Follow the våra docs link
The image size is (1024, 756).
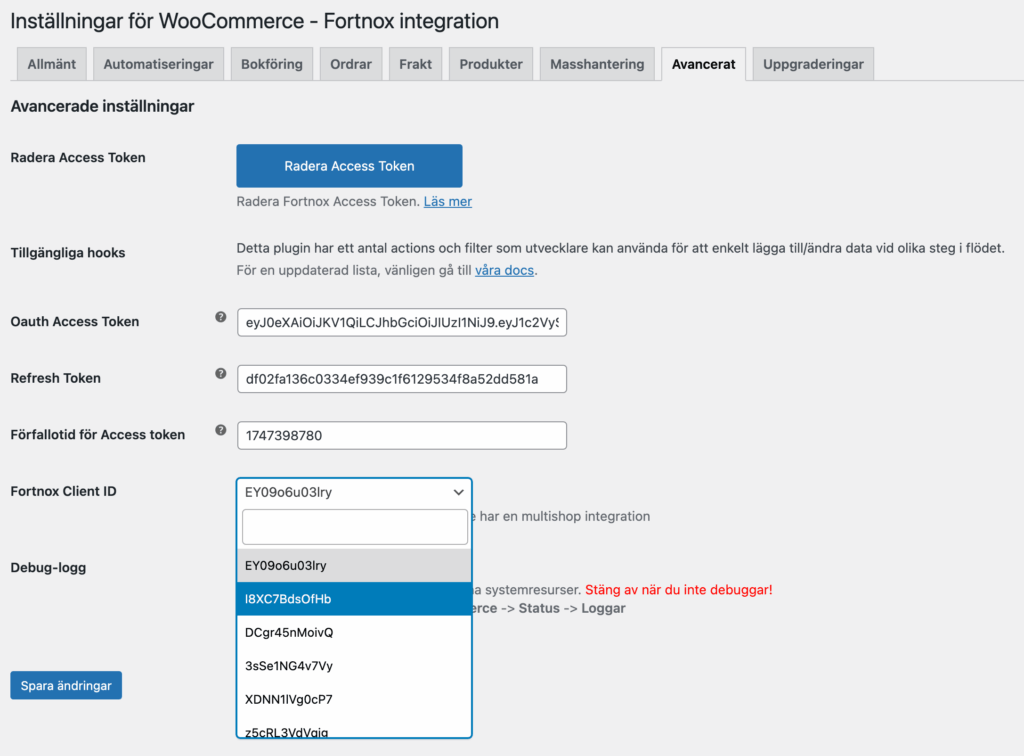click(505, 270)
